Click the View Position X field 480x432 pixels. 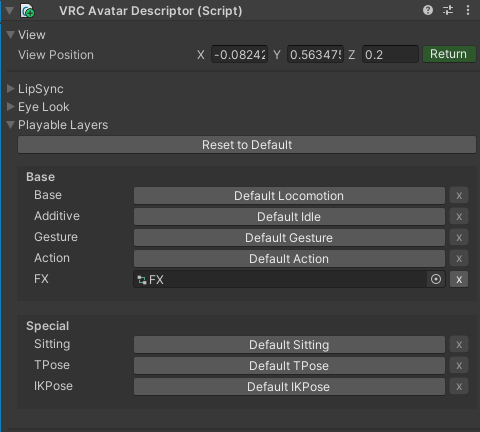[x=239, y=54]
